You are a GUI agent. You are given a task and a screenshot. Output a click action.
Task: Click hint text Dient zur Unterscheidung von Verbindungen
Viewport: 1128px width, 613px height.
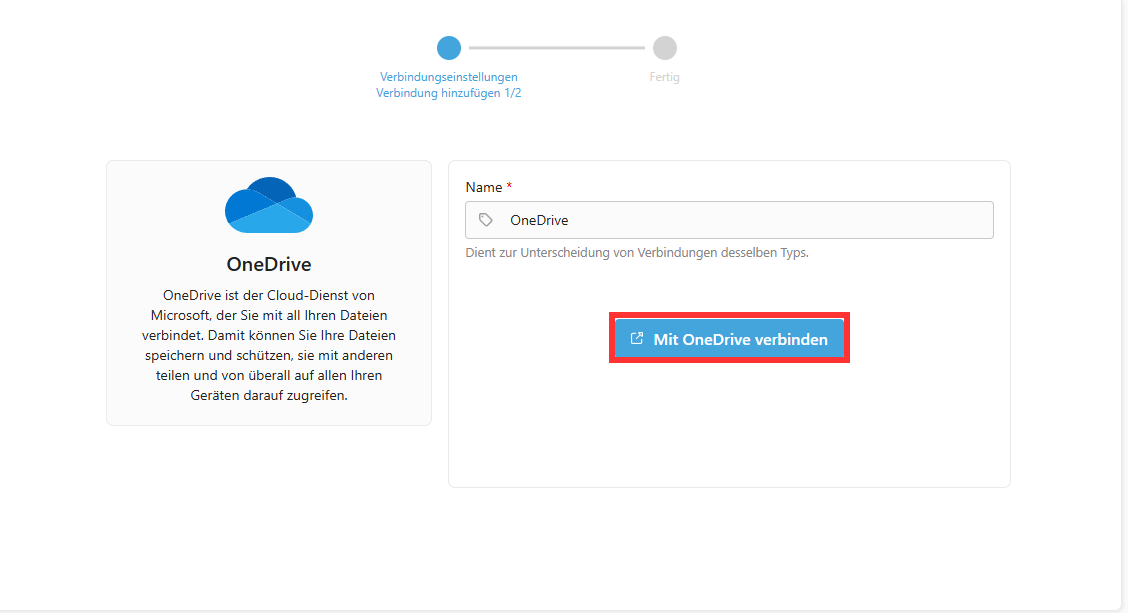tap(637, 253)
